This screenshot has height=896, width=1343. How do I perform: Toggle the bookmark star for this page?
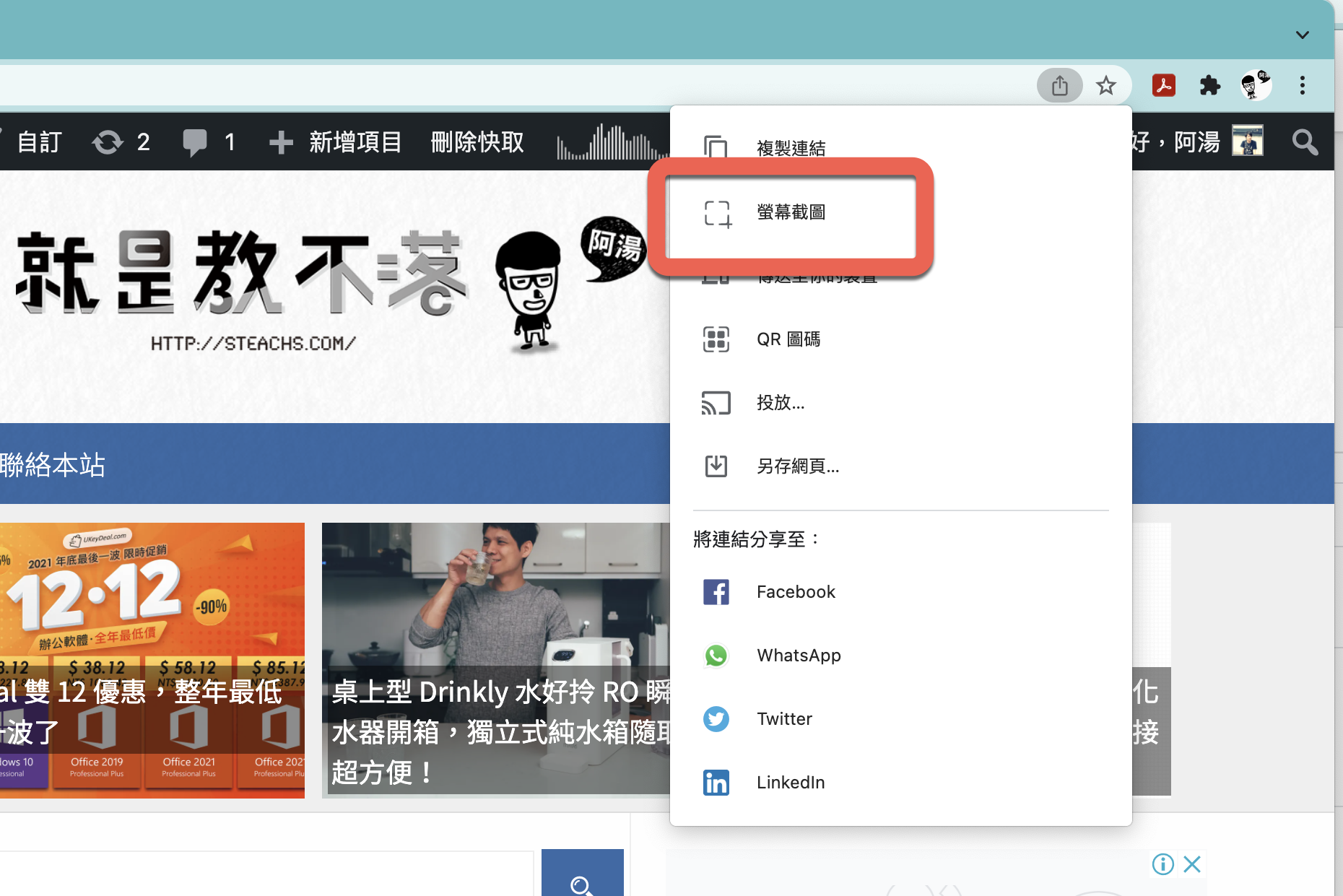[x=1106, y=85]
